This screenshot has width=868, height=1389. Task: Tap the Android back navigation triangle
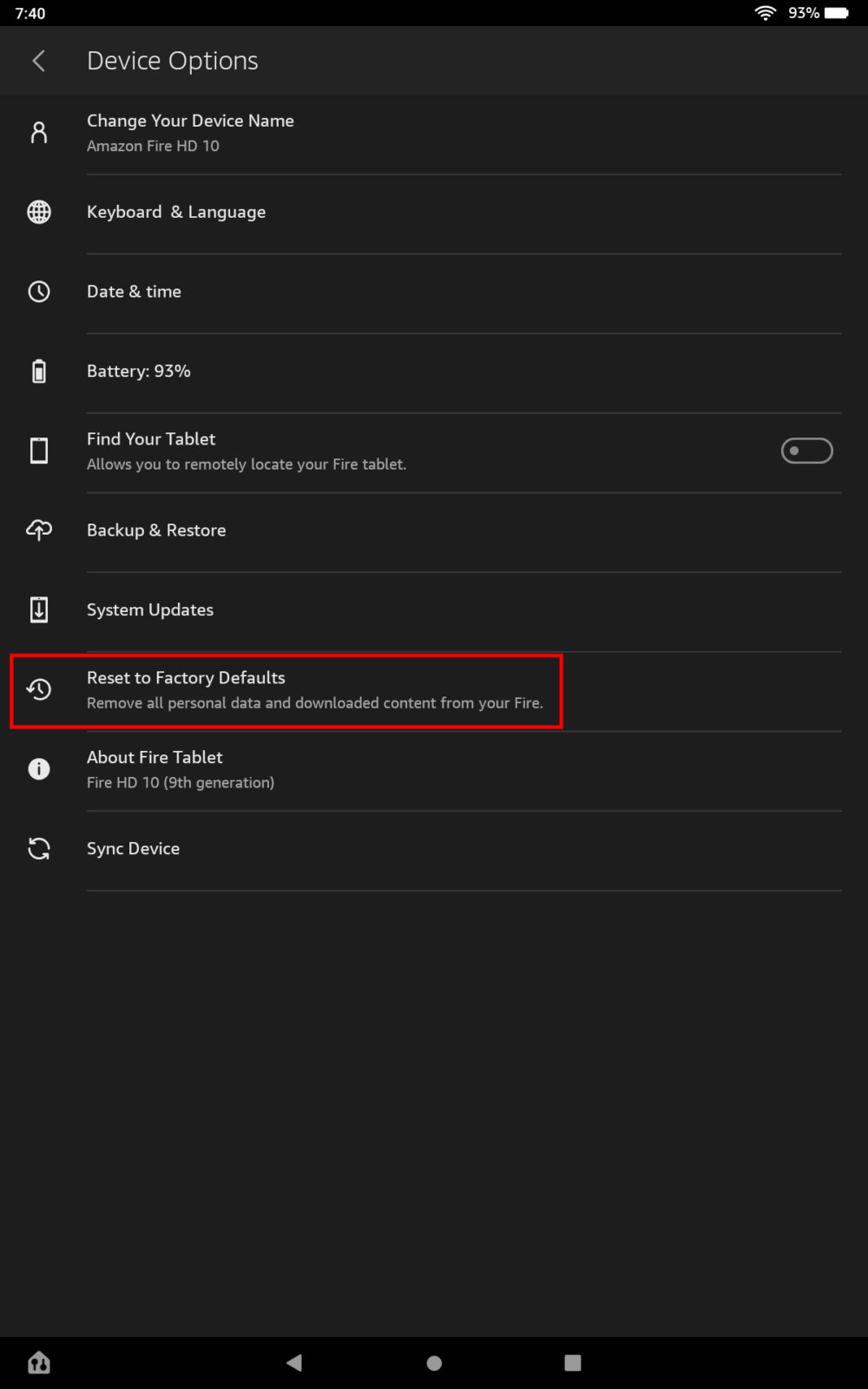(x=293, y=1363)
